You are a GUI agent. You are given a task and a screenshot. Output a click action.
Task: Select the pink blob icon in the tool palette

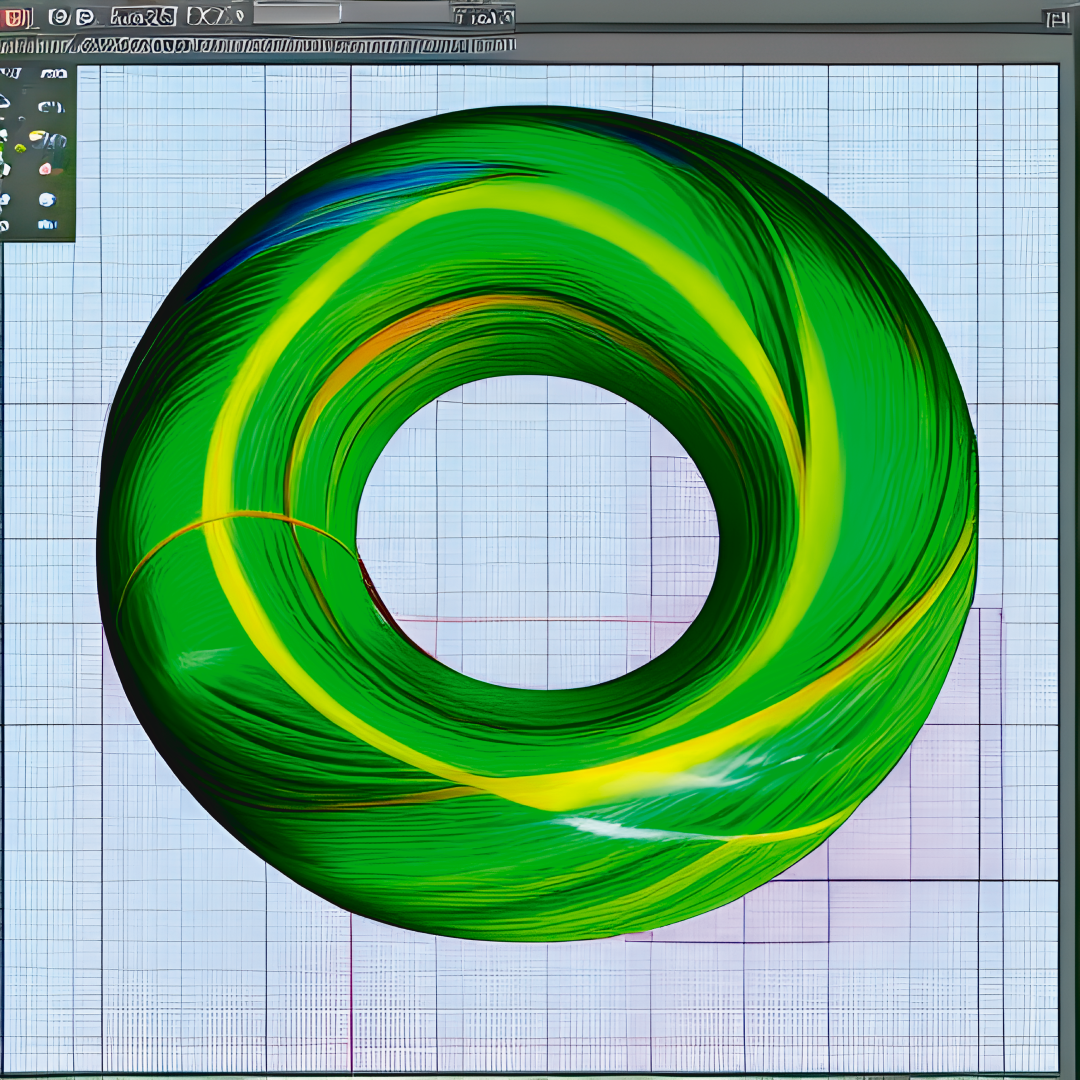pyautogui.click(x=45, y=168)
